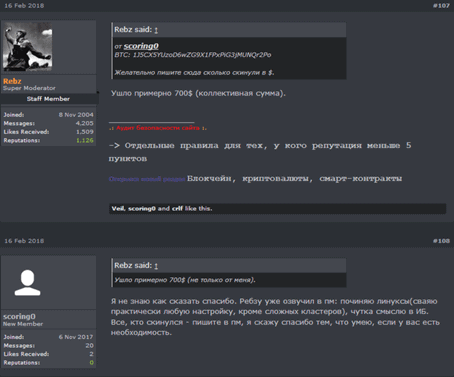
Task: View scoring0's message count 20
Action: [89, 346]
